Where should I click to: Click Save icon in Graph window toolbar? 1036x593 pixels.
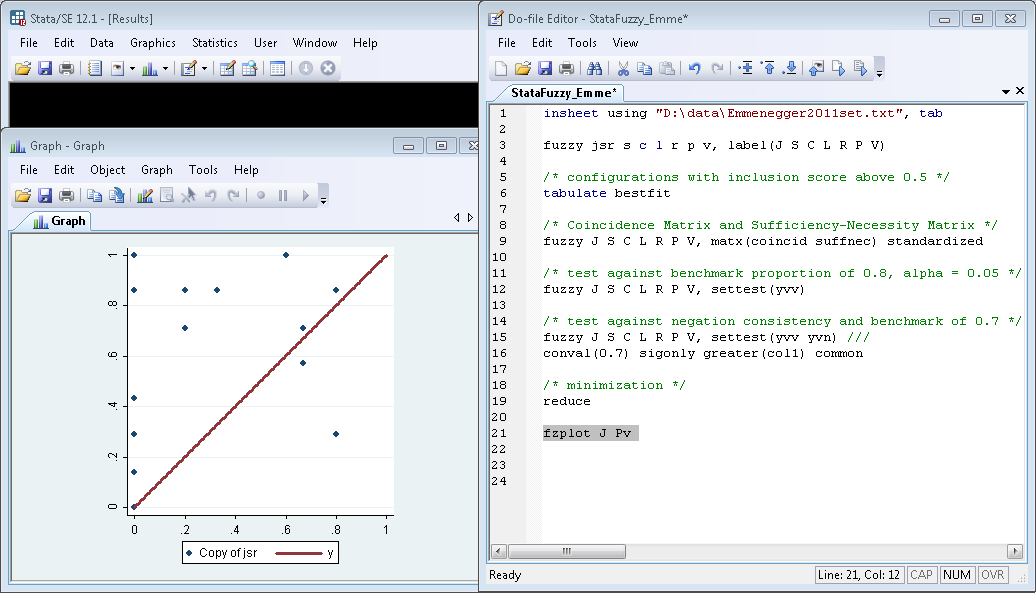[44, 195]
